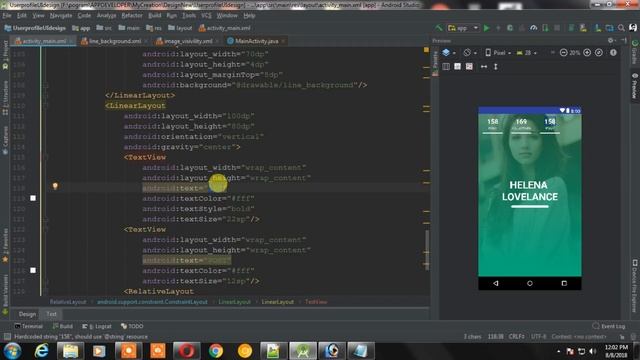640x360 pixels.
Task: Open Opera from the Windows taskbar
Action: (187, 351)
